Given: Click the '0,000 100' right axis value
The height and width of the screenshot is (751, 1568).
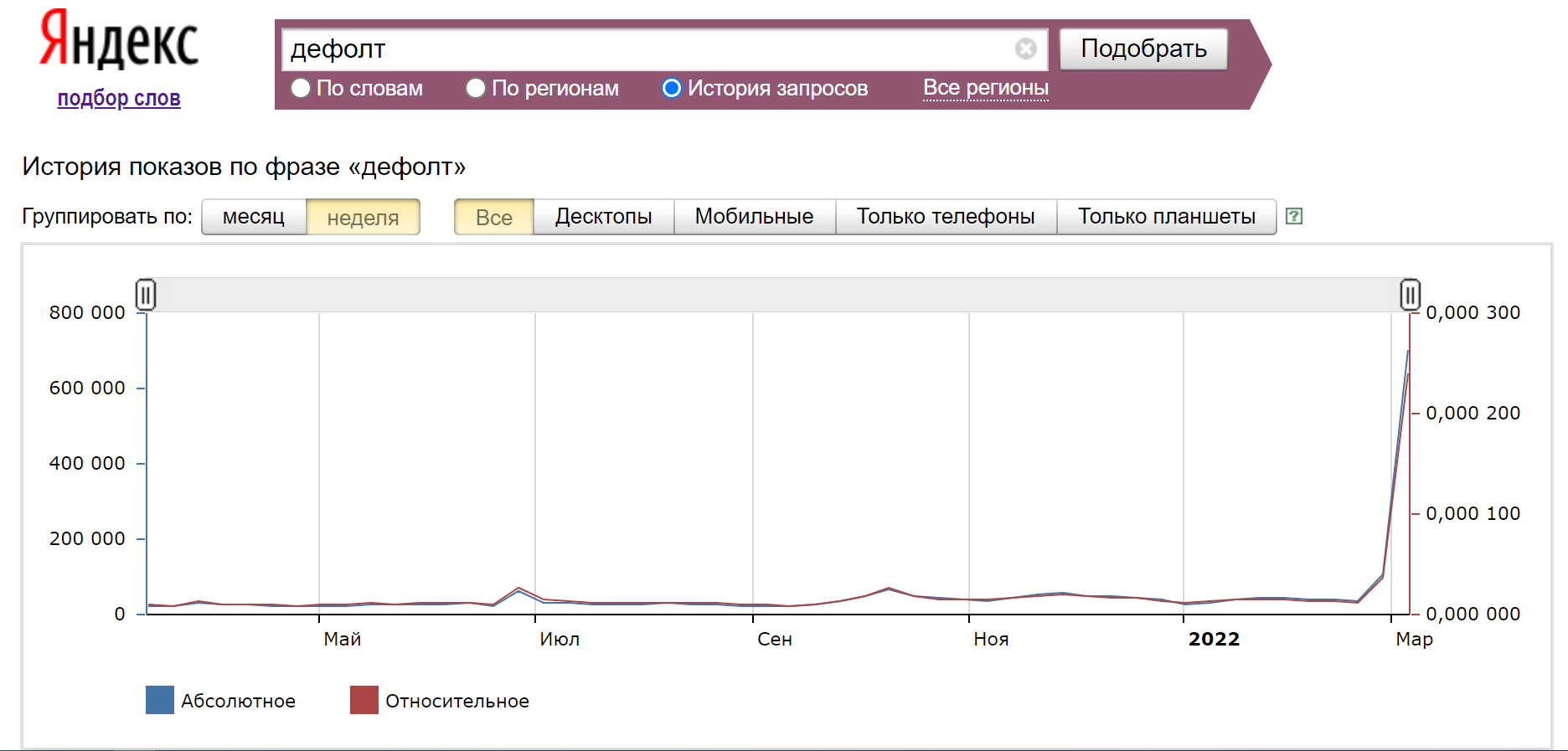Looking at the screenshot, I should 1473,513.
